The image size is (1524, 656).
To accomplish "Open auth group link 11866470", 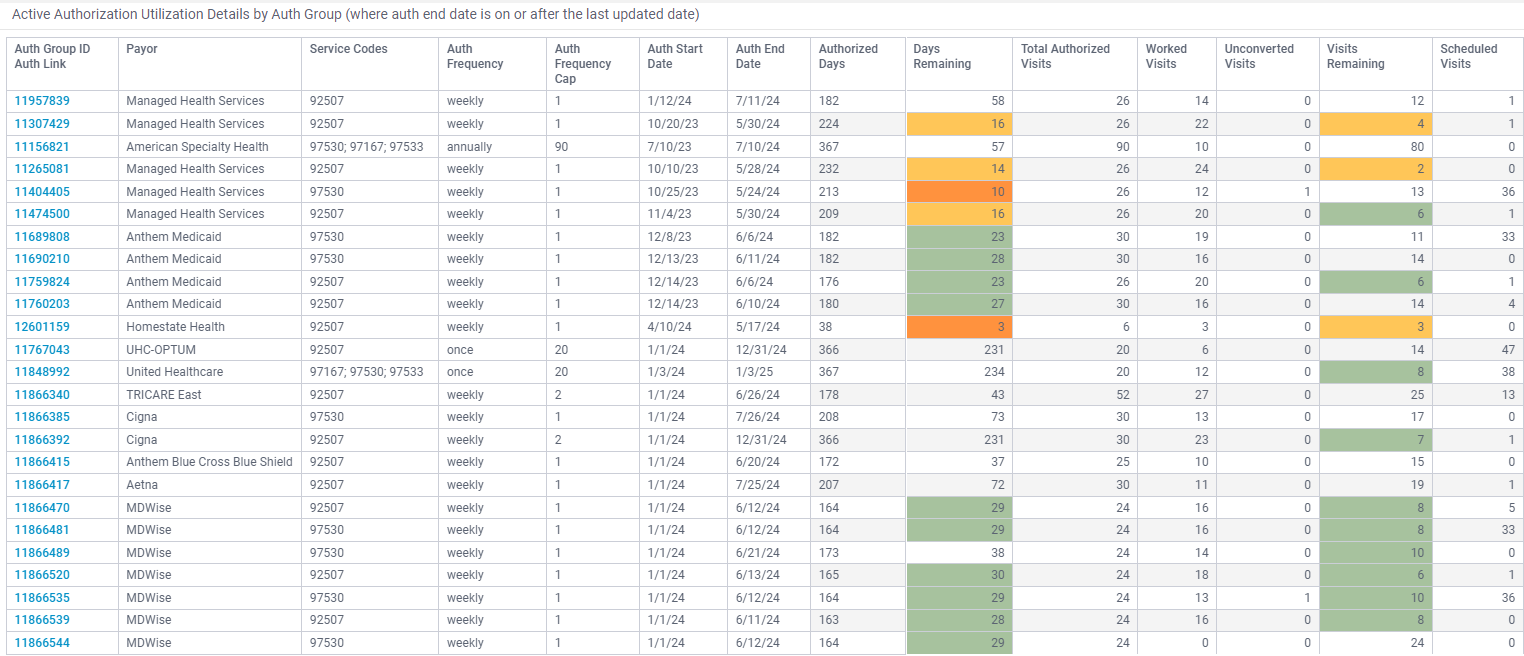I will [x=42, y=508].
